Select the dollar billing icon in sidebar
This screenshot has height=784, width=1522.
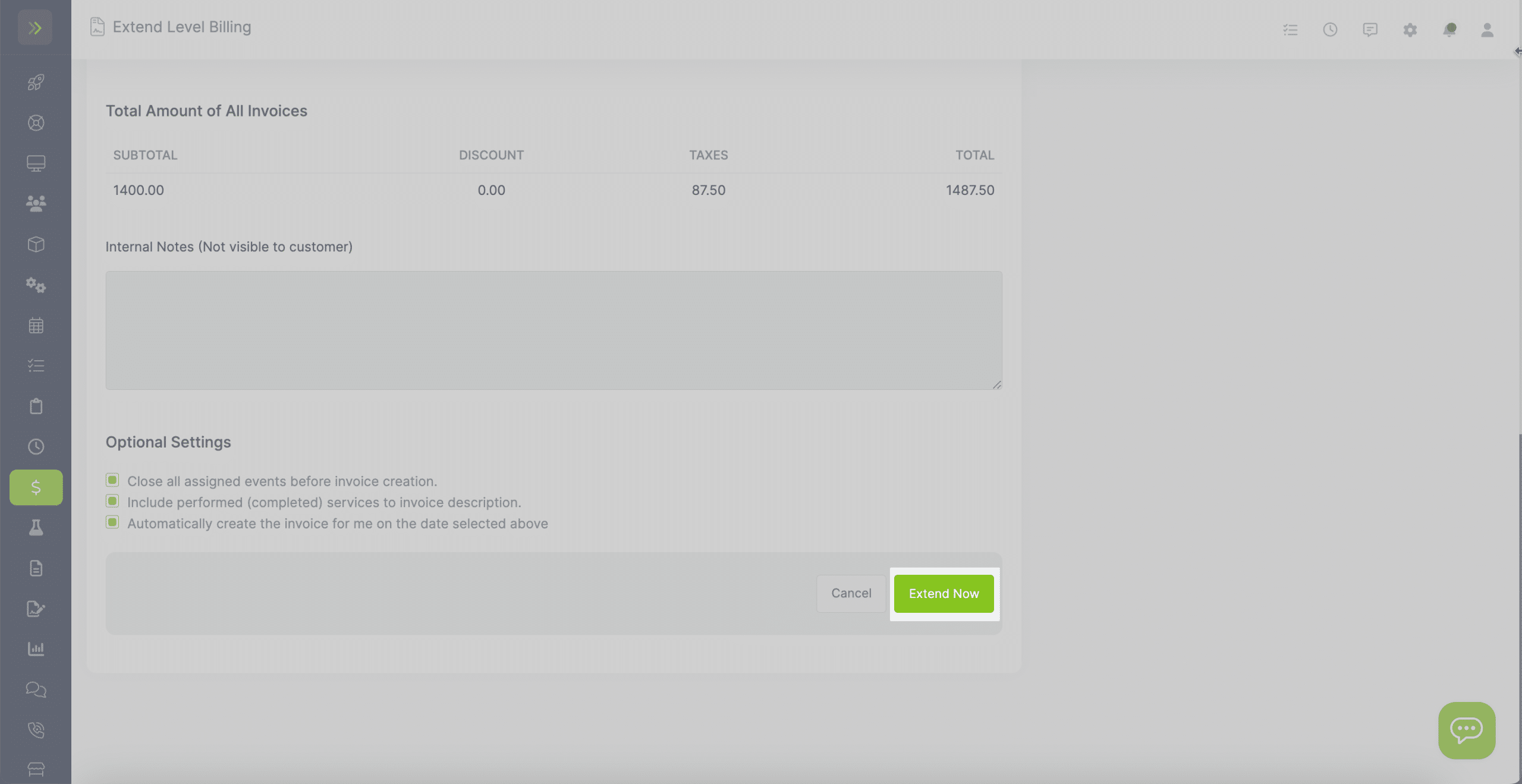36,487
